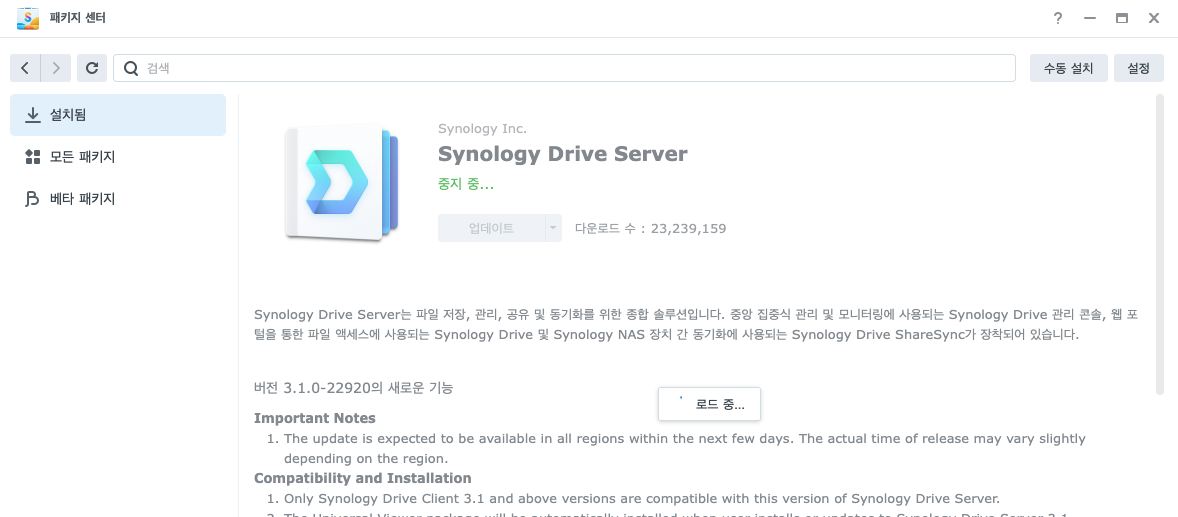Maximize the Package Center window

coord(1122,18)
